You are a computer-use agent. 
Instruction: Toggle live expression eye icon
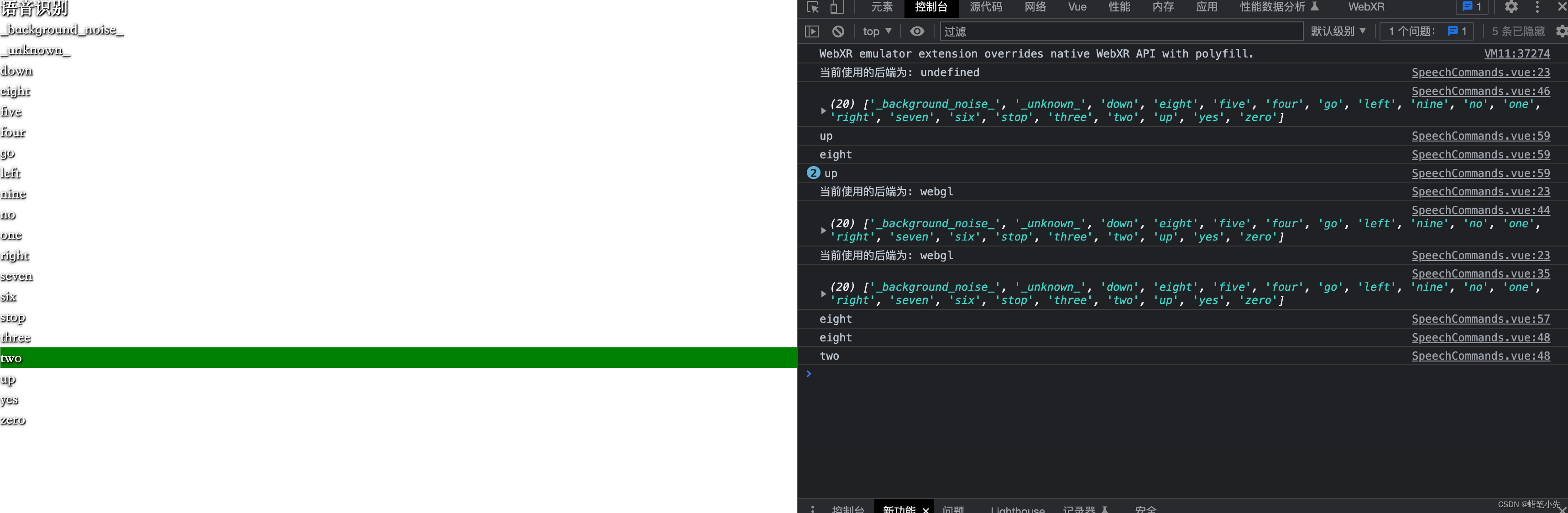[917, 31]
